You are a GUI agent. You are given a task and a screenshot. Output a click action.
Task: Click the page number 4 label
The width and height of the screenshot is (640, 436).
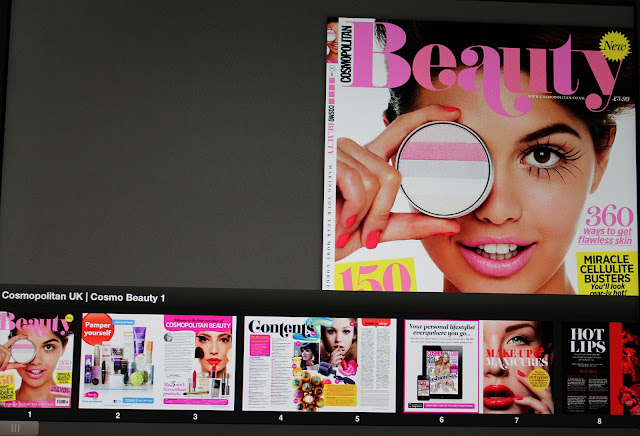(281, 418)
